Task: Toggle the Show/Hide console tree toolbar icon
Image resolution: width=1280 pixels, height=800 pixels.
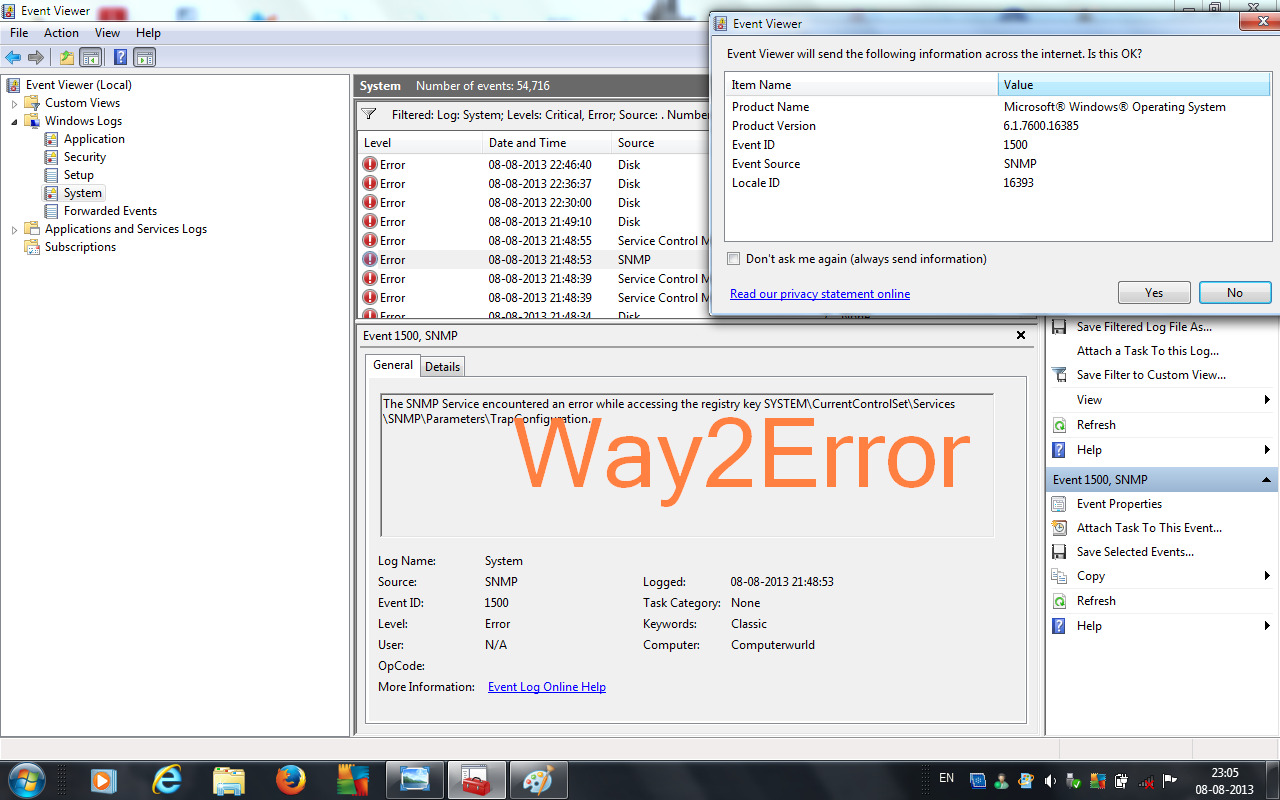Action: 91,57
